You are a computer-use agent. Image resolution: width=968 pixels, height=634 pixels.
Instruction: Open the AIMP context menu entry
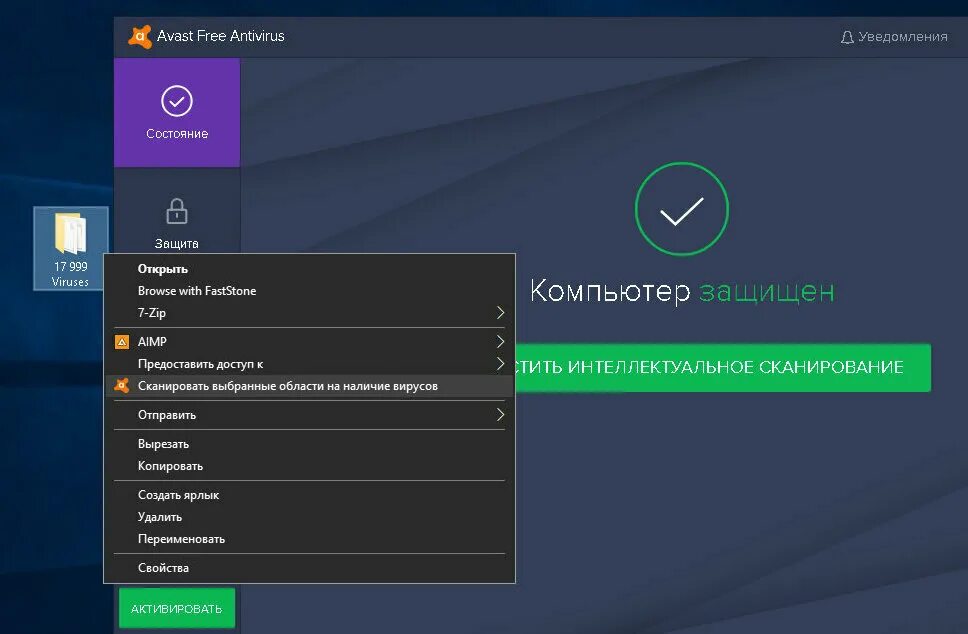(x=309, y=341)
